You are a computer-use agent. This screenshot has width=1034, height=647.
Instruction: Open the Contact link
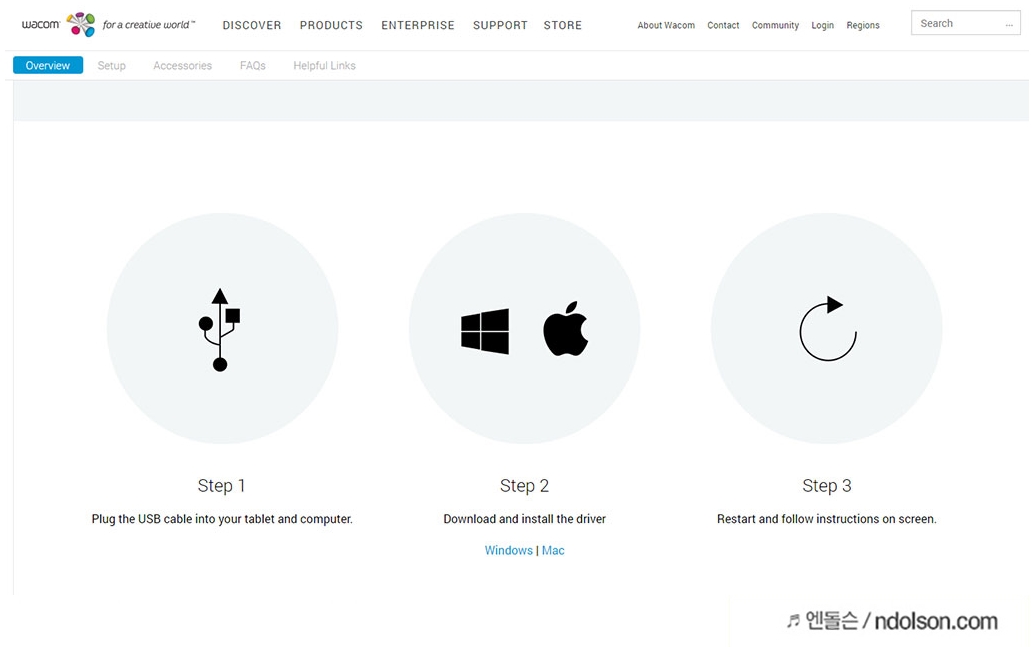coord(723,25)
